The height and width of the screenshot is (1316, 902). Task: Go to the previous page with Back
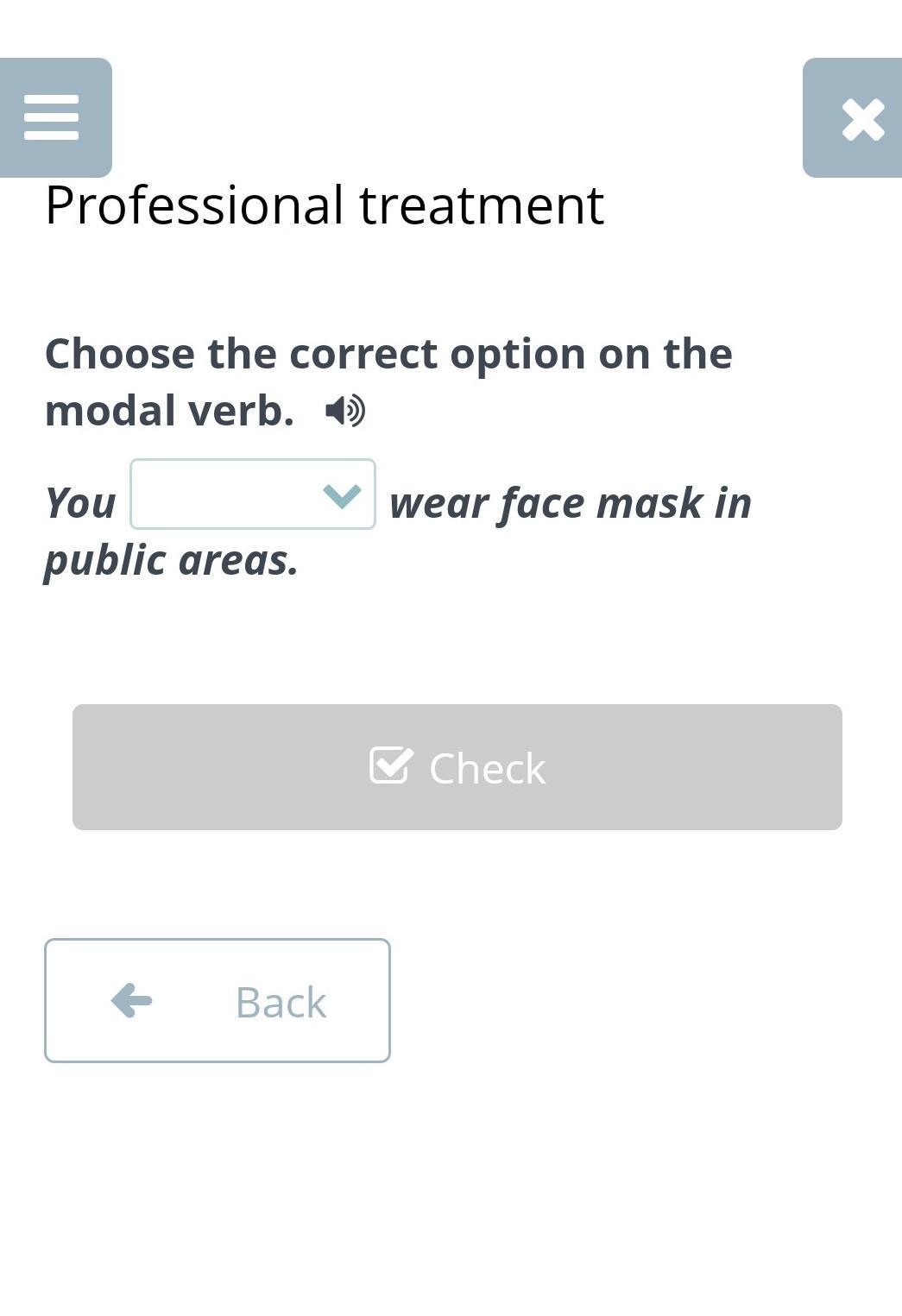coord(218,1000)
